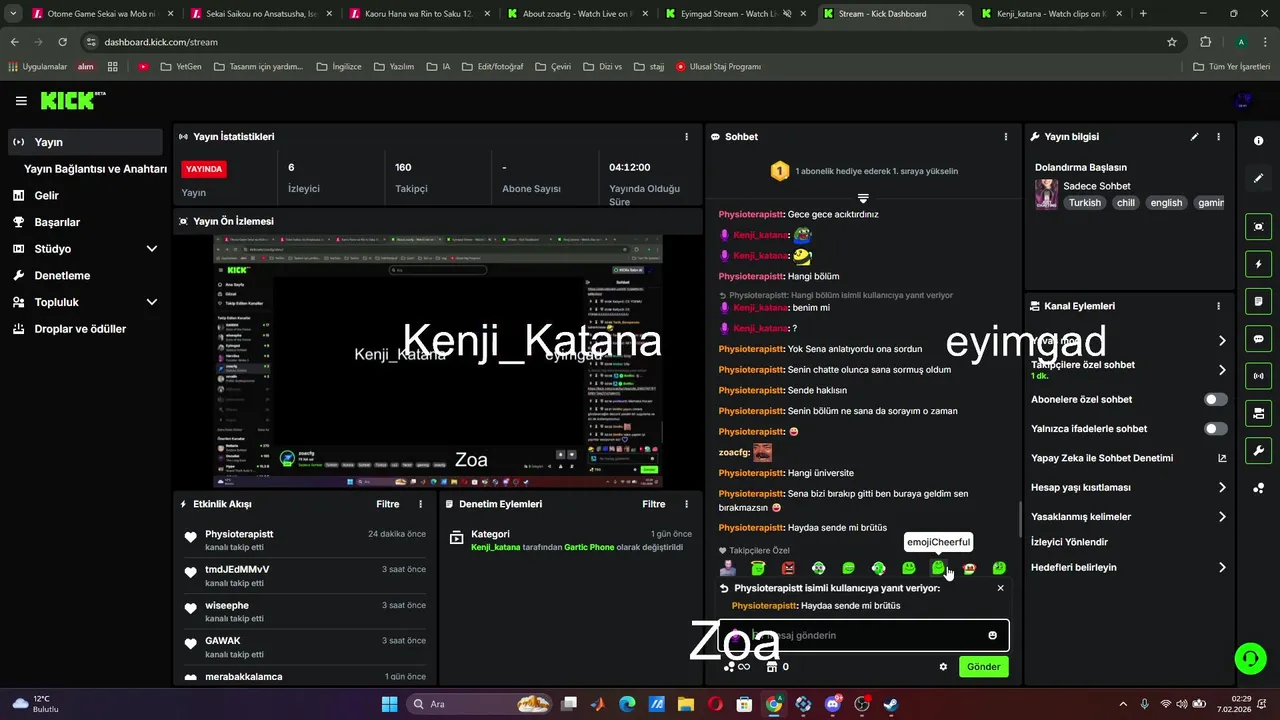1280x720 pixels.
Task: Select Yayın in the left sidebar
Action: (85, 142)
